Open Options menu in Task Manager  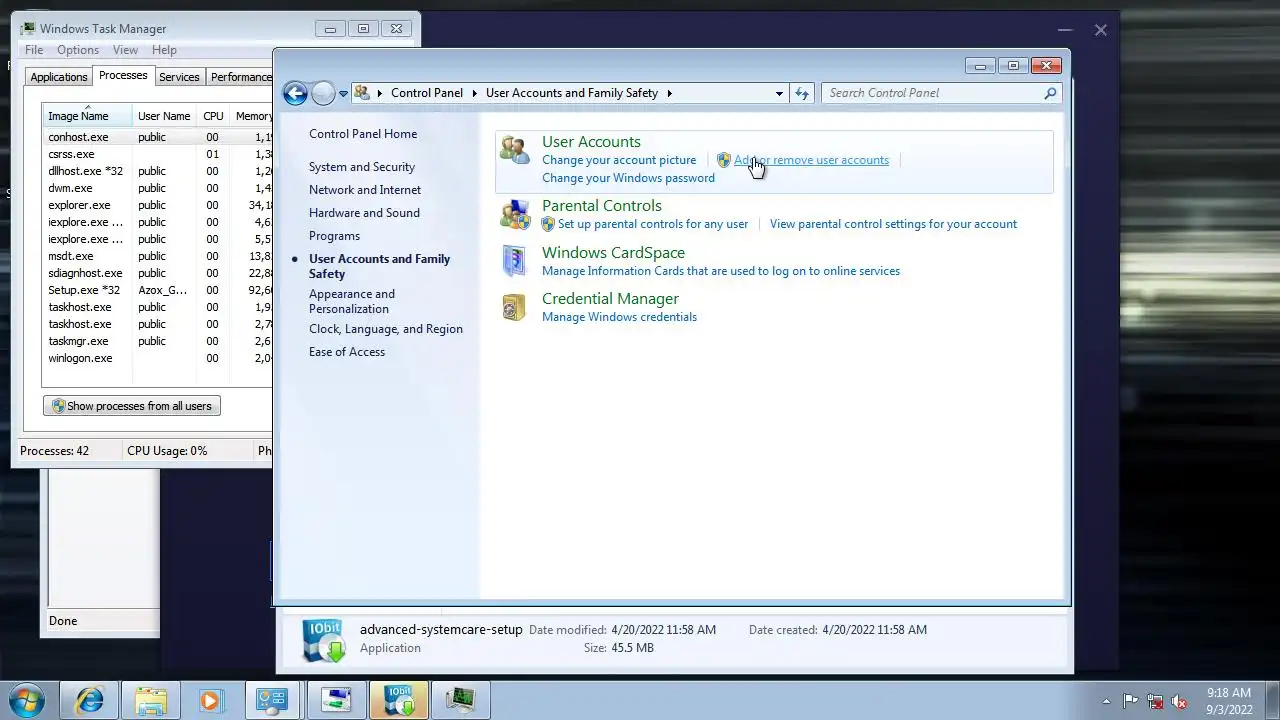pos(78,50)
